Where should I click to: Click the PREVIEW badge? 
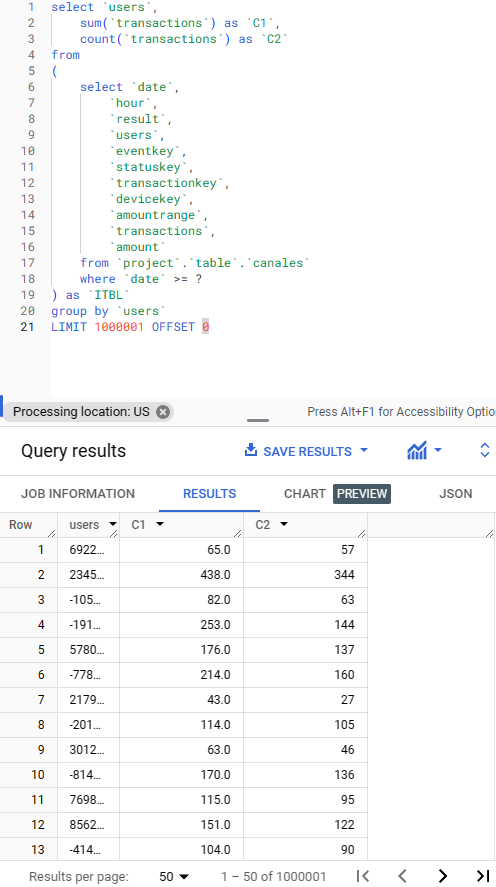click(362, 494)
